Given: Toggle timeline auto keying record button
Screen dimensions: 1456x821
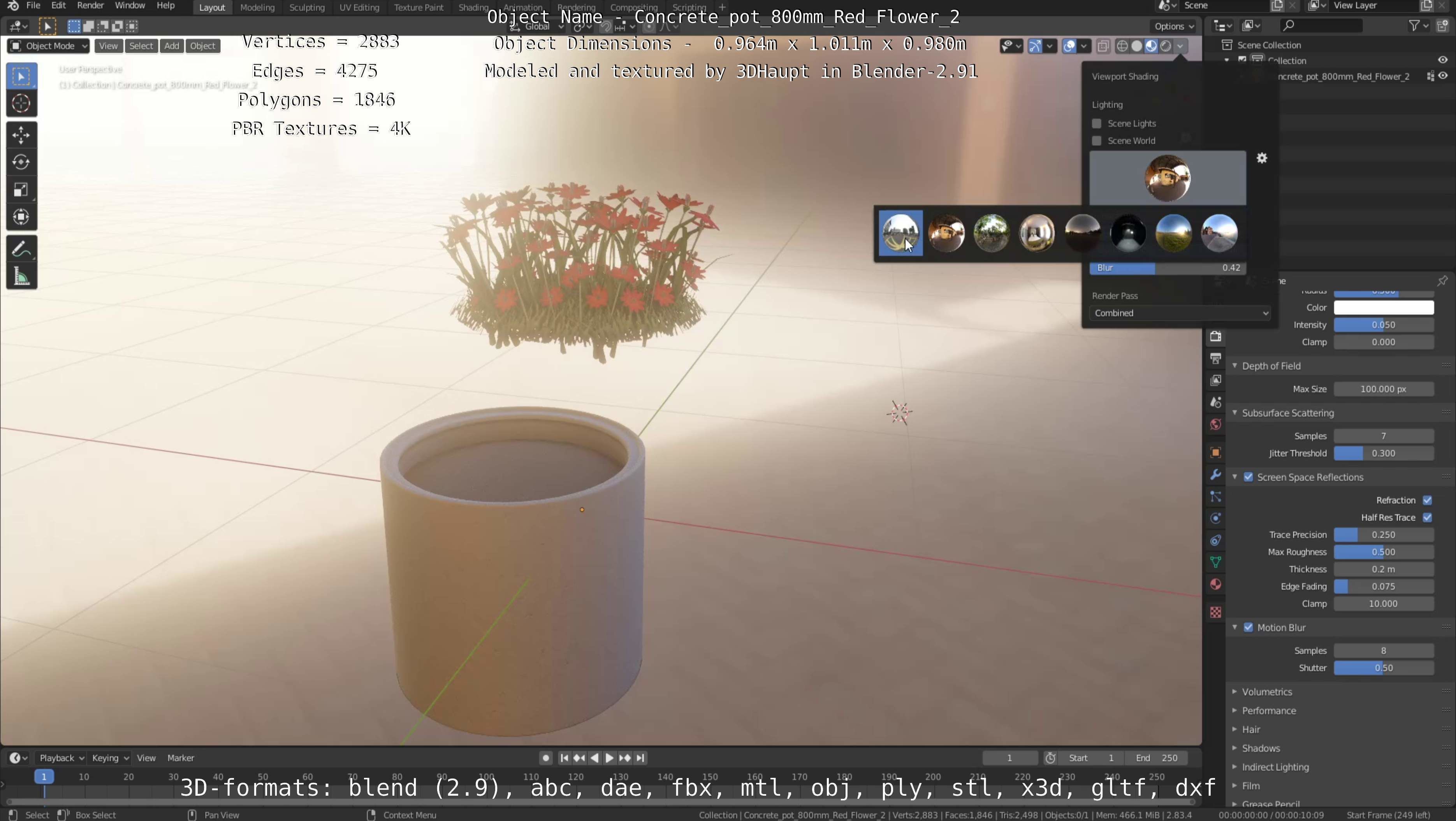Looking at the screenshot, I should (545, 758).
